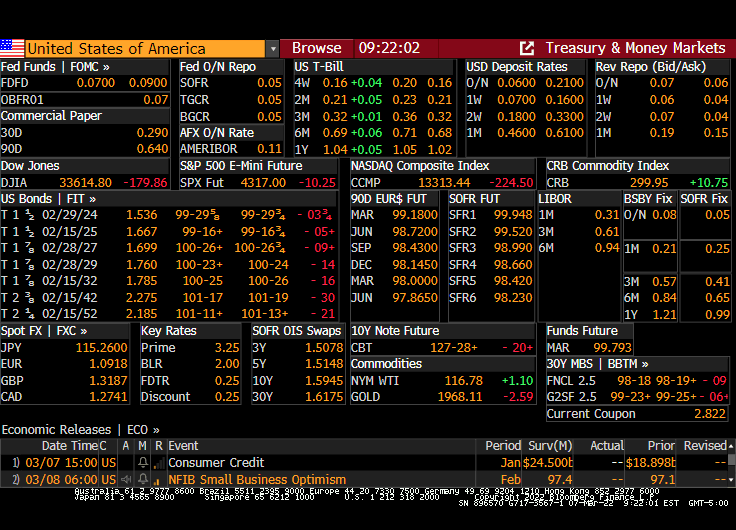Click the OBFR01 rate row
Viewport: 736px width, 530px height.
click(x=84, y=100)
